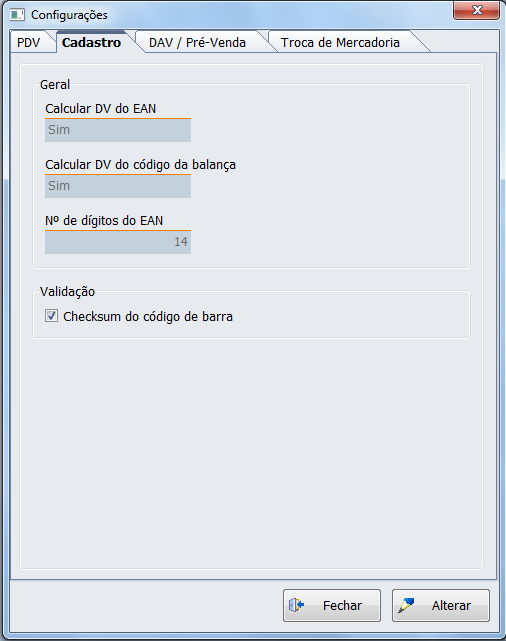Click the 'Nº de dígitos do EAN' label
Screen dimensions: 506x641
(104, 221)
